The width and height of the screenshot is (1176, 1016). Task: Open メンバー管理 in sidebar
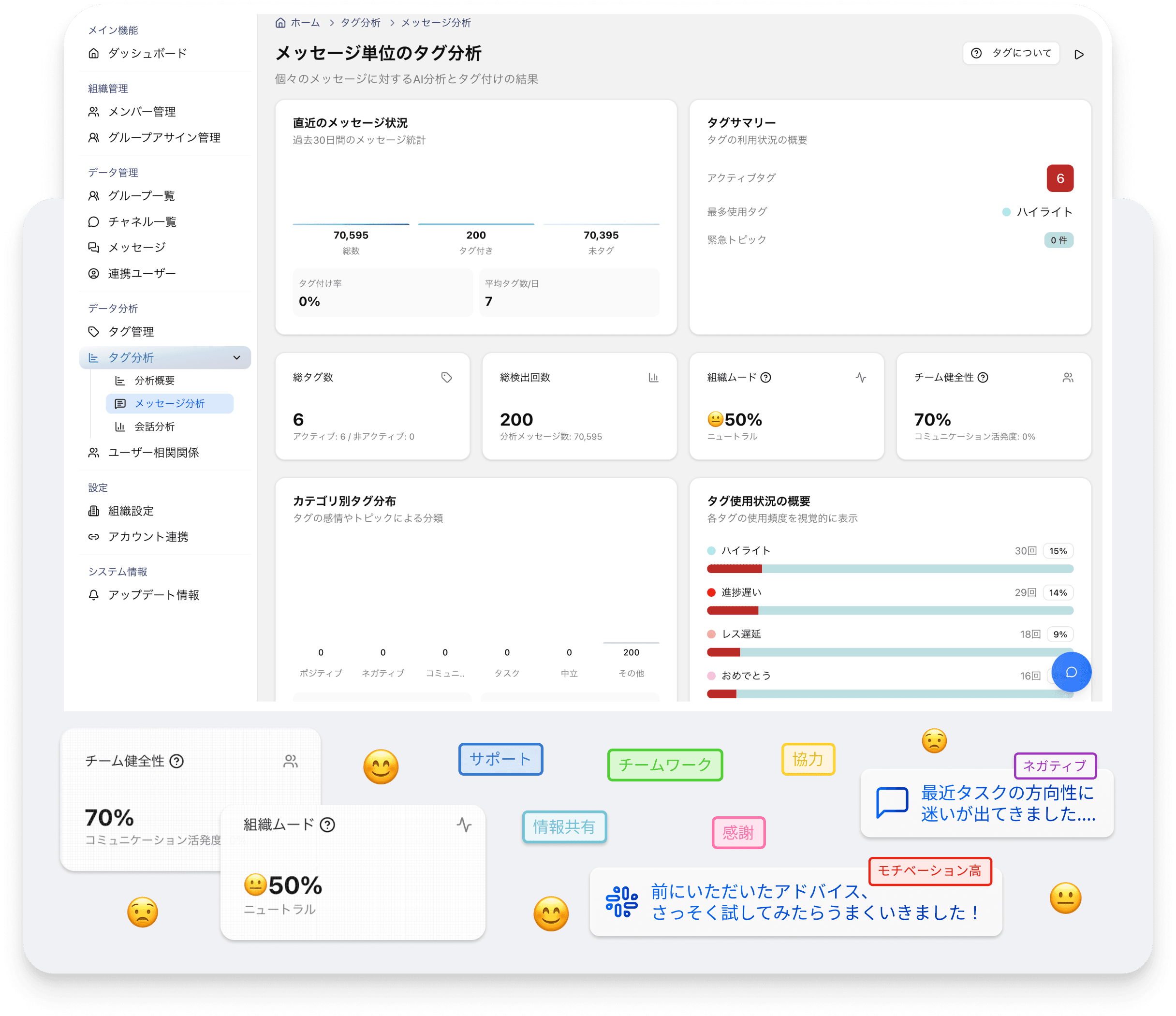point(142,112)
